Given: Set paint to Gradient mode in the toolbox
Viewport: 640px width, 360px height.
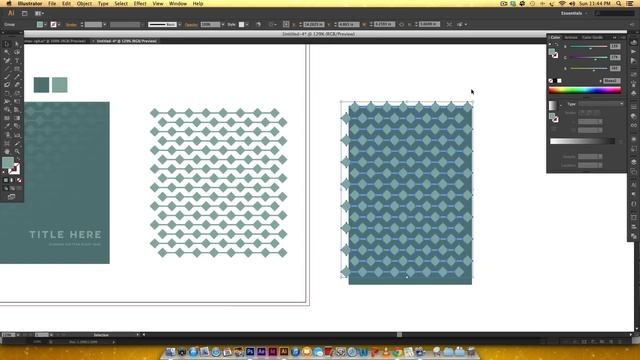Looking at the screenshot, I should [12, 180].
